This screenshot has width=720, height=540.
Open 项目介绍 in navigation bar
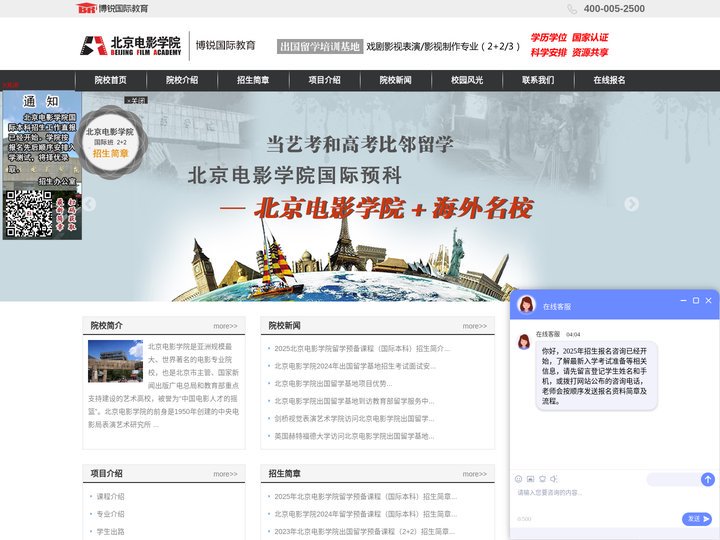coord(324,80)
